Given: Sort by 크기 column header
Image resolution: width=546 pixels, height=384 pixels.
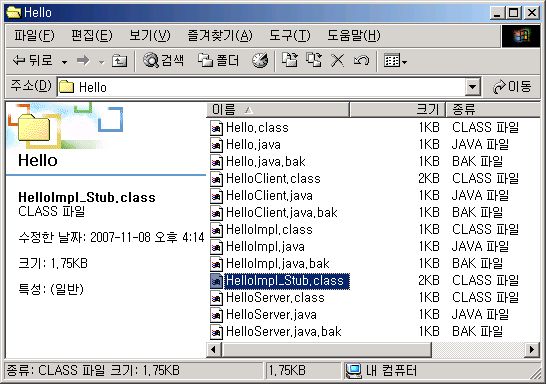Looking at the screenshot, I should click(398, 110).
